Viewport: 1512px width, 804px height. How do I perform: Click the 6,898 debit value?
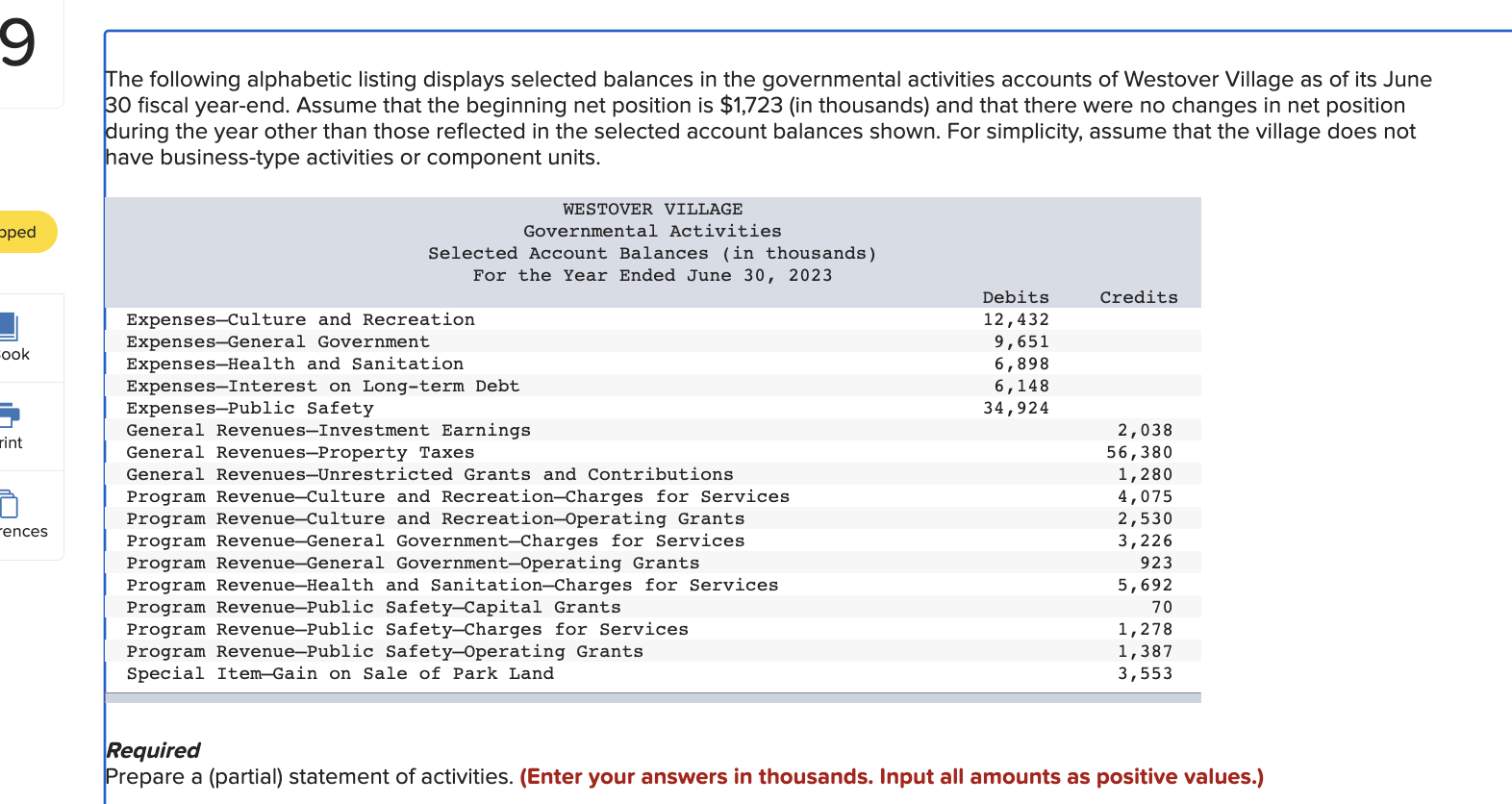coord(1021,364)
